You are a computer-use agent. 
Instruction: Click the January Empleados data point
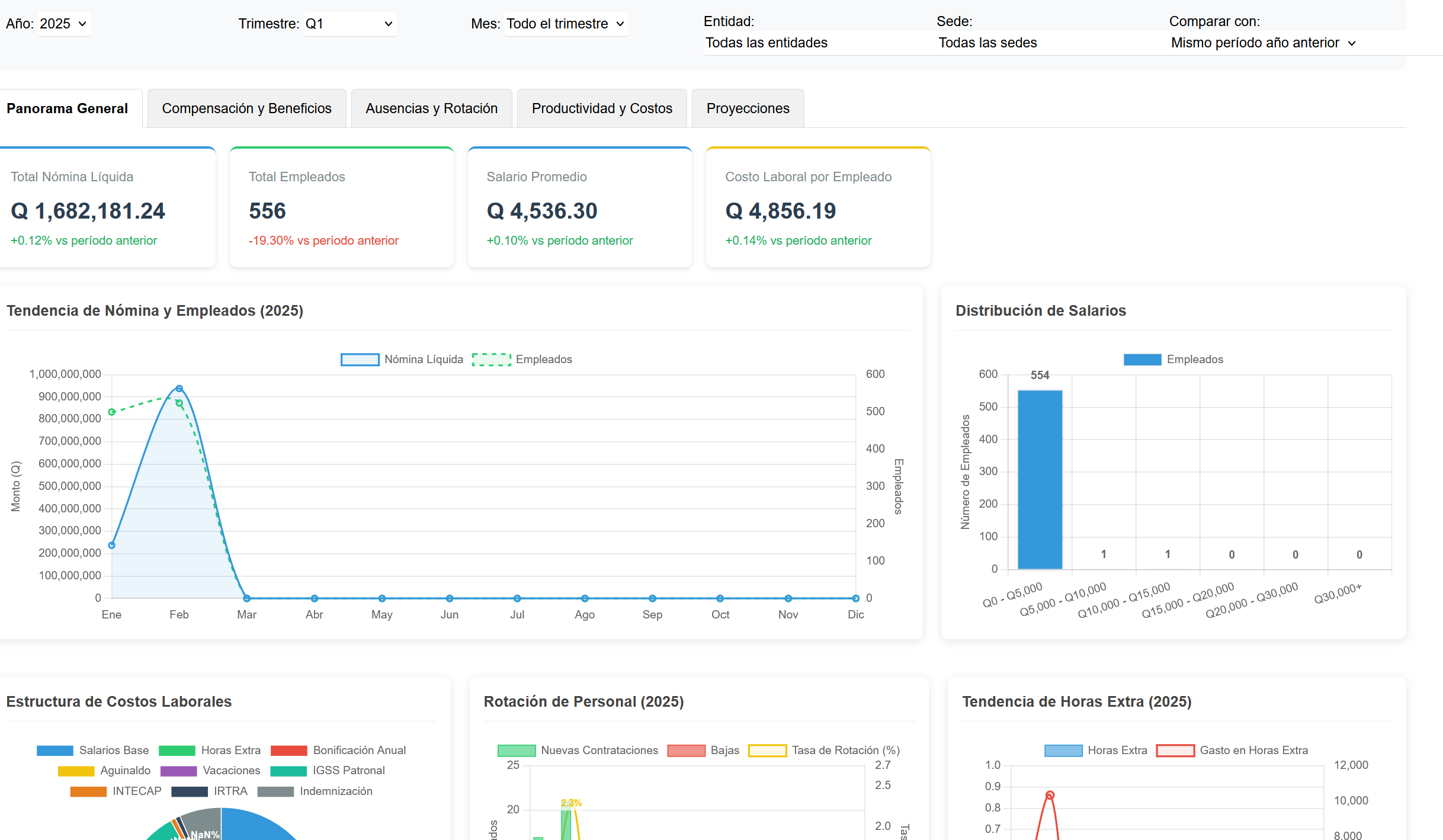point(111,412)
